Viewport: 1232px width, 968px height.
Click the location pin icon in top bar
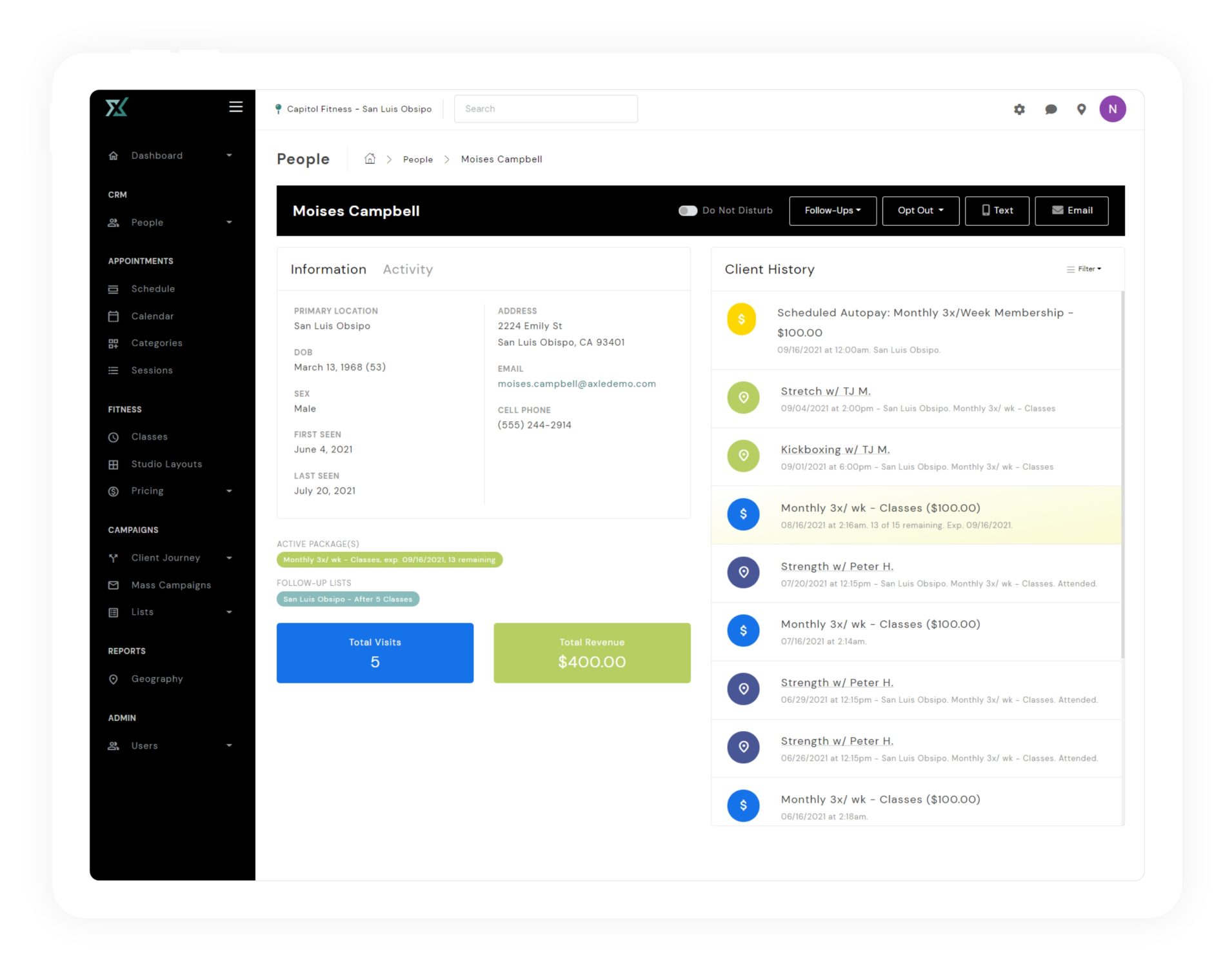(1081, 109)
